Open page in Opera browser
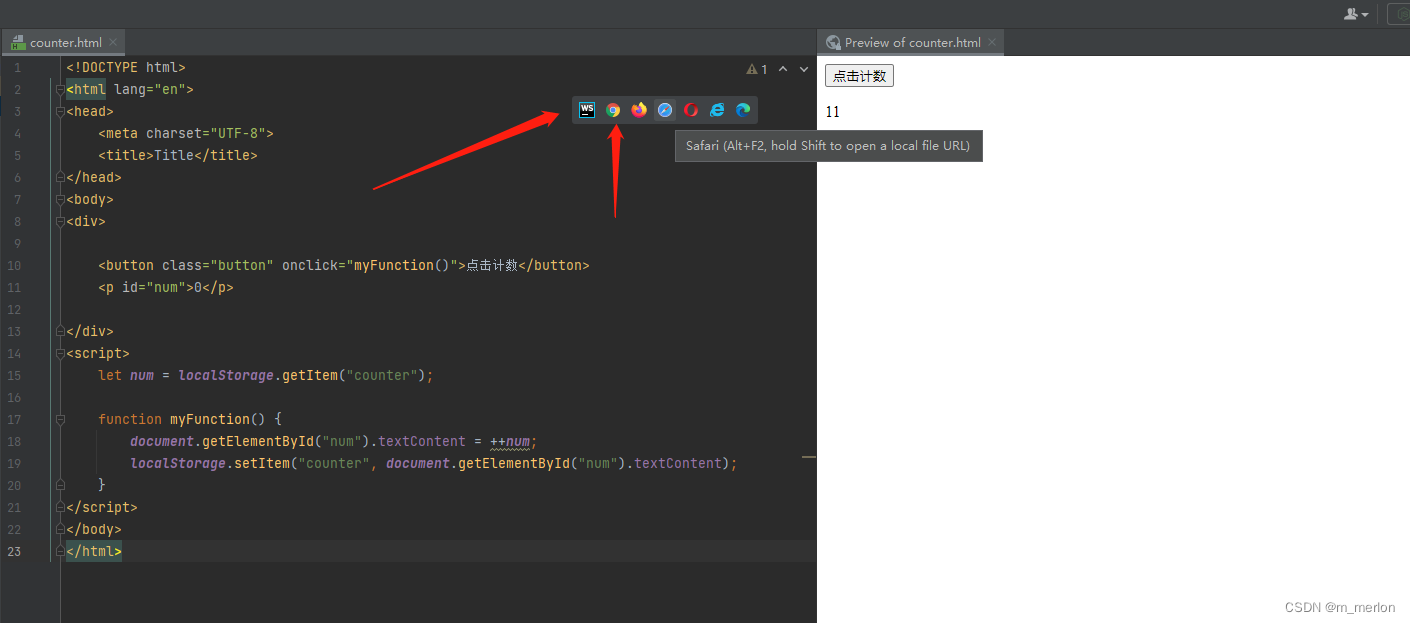 [691, 110]
